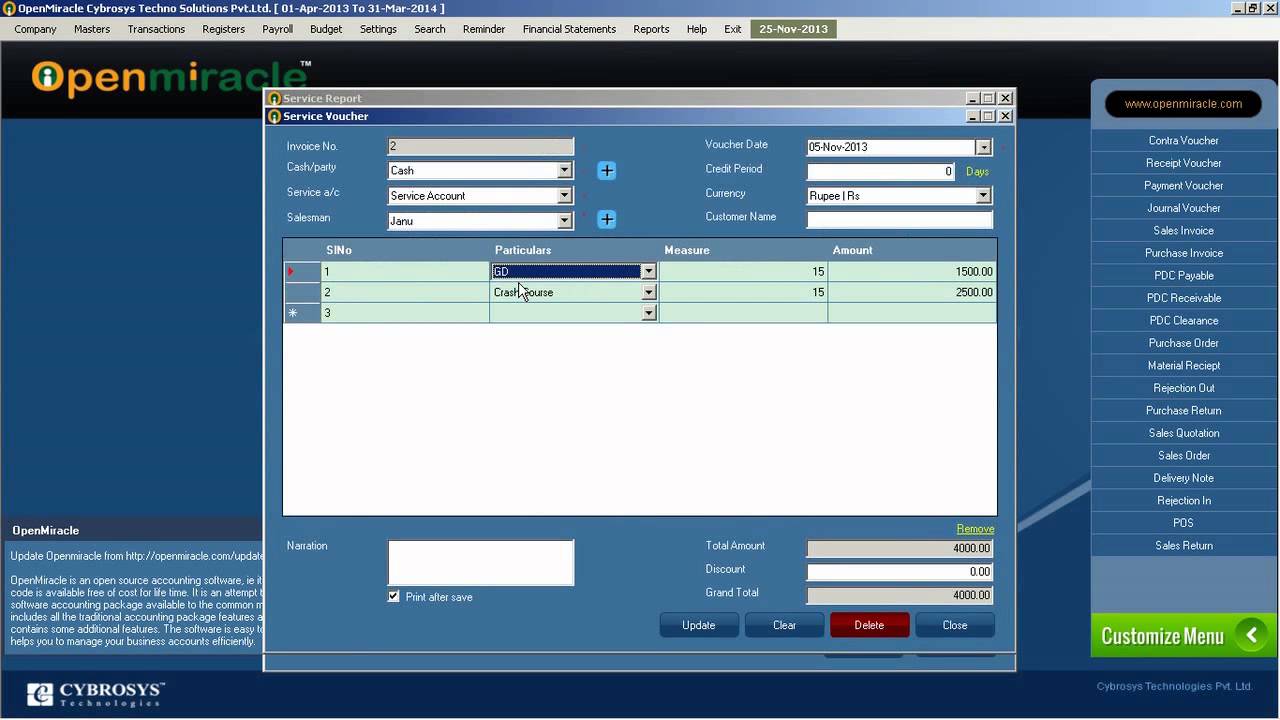Open Payment Voucher from the sidebar

[1184, 186]
